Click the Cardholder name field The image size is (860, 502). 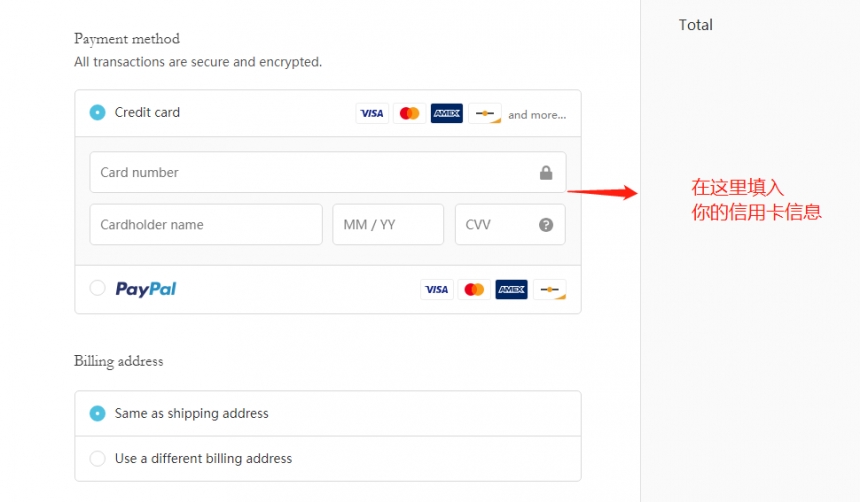pos(205,225)
